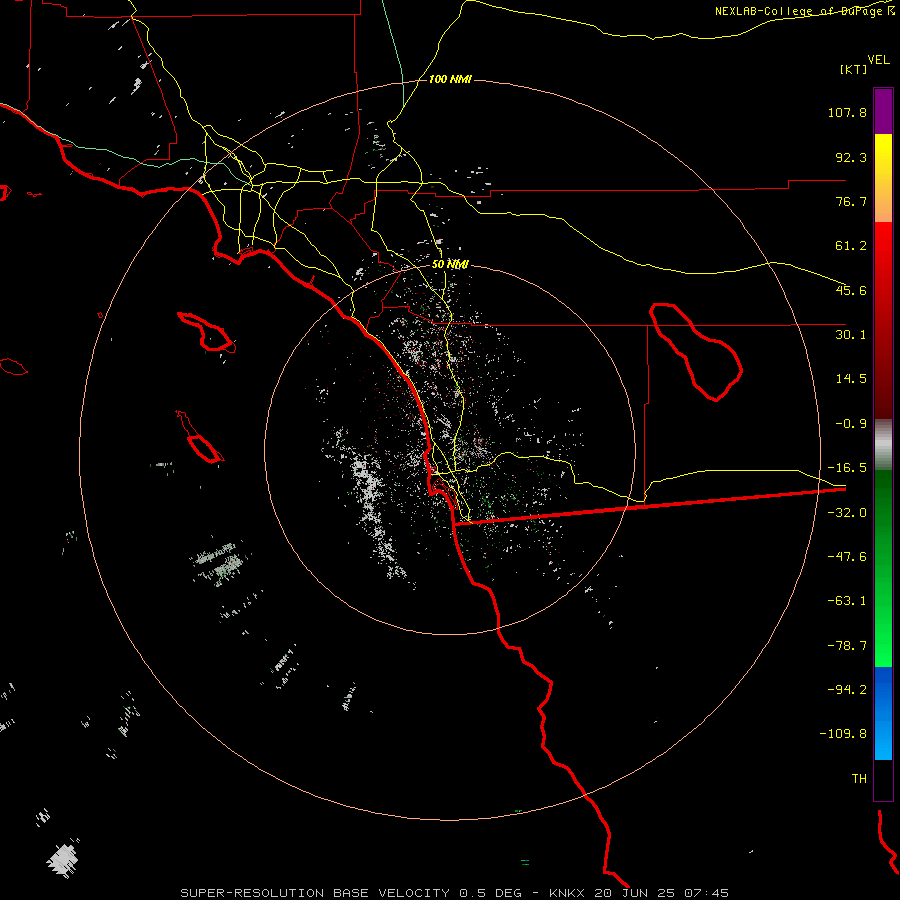Select the -0.9 legend value

click(851, 424)
